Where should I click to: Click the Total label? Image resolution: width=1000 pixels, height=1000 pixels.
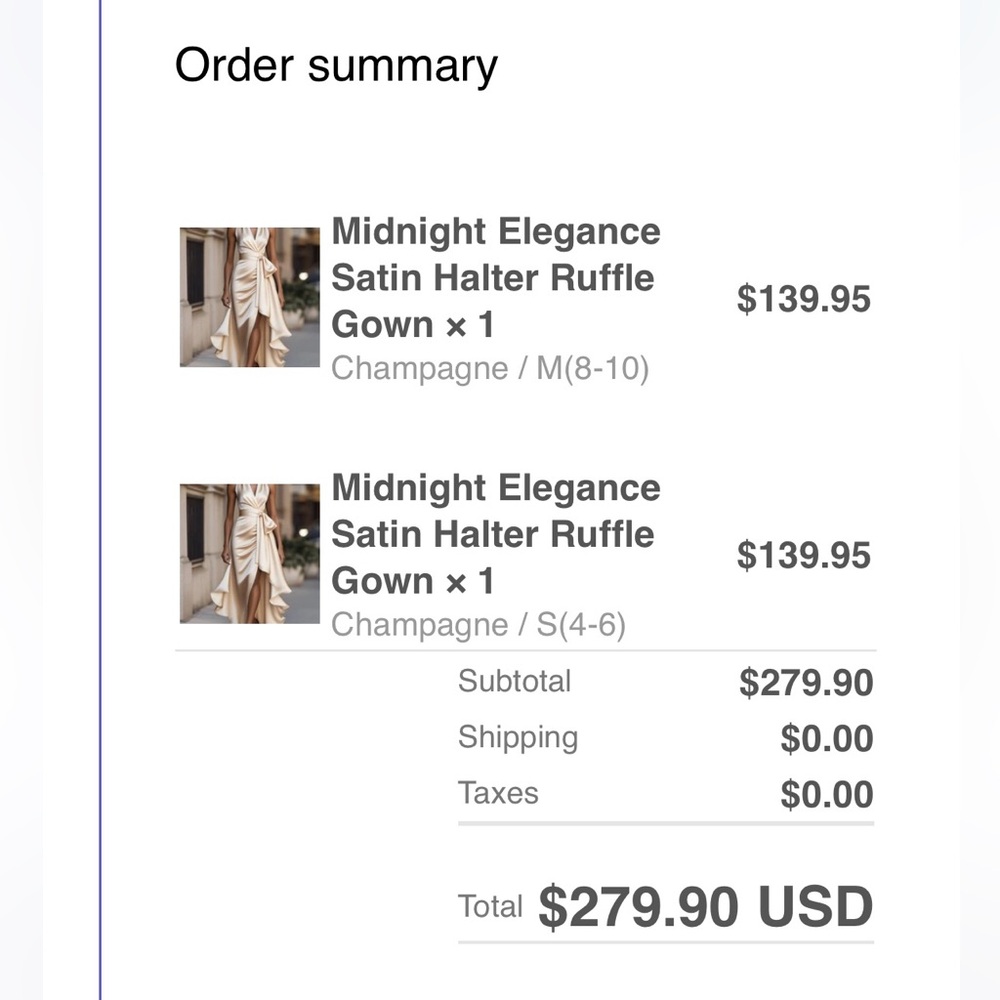490,907
